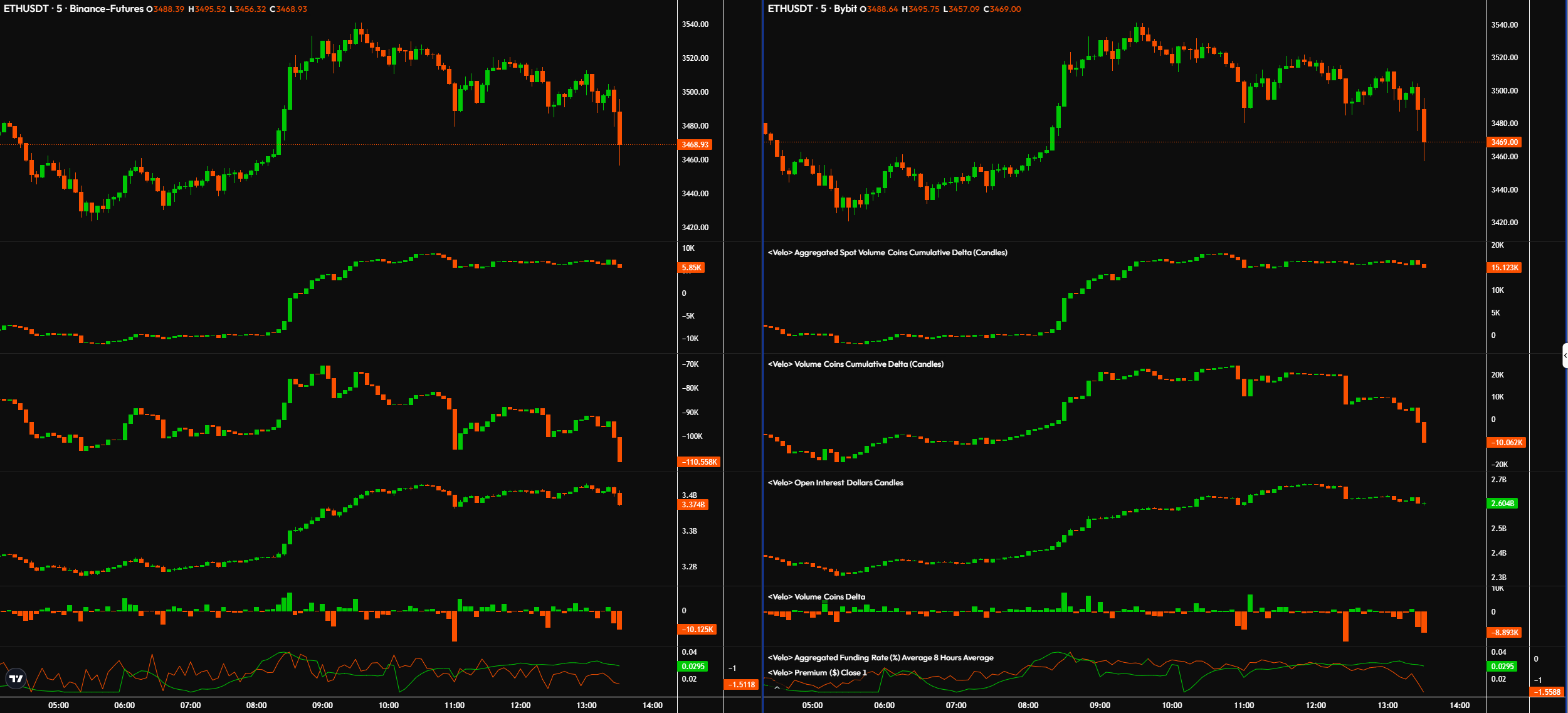
Task: Click the TradingView logo badge
Action: [x=16, y=679]
